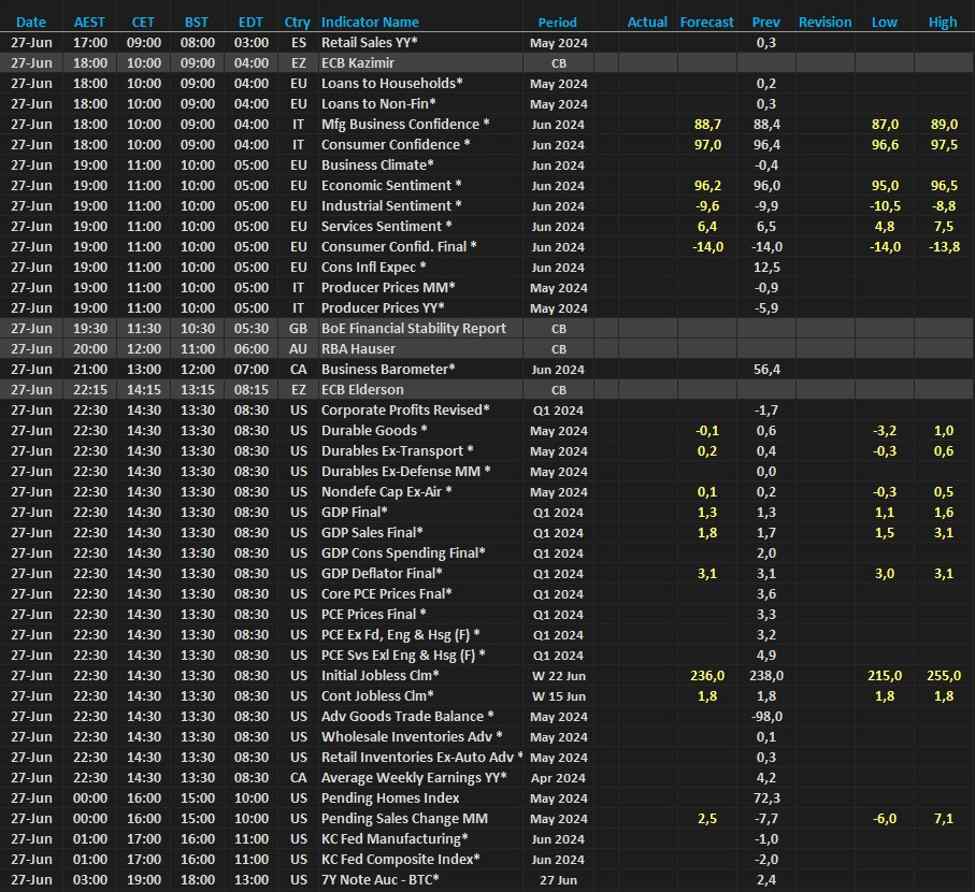This screenshot has width=975, height=892.
Task: Select the Initial Jobless Clm indicator
Action: [x=380, y=675]
